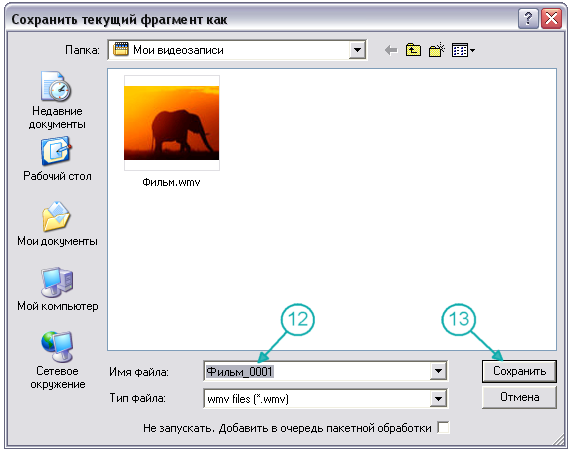Click the folder icon beside Мои видеозаписи
Screen dimensions: 570x450
[x=121, y=49]
